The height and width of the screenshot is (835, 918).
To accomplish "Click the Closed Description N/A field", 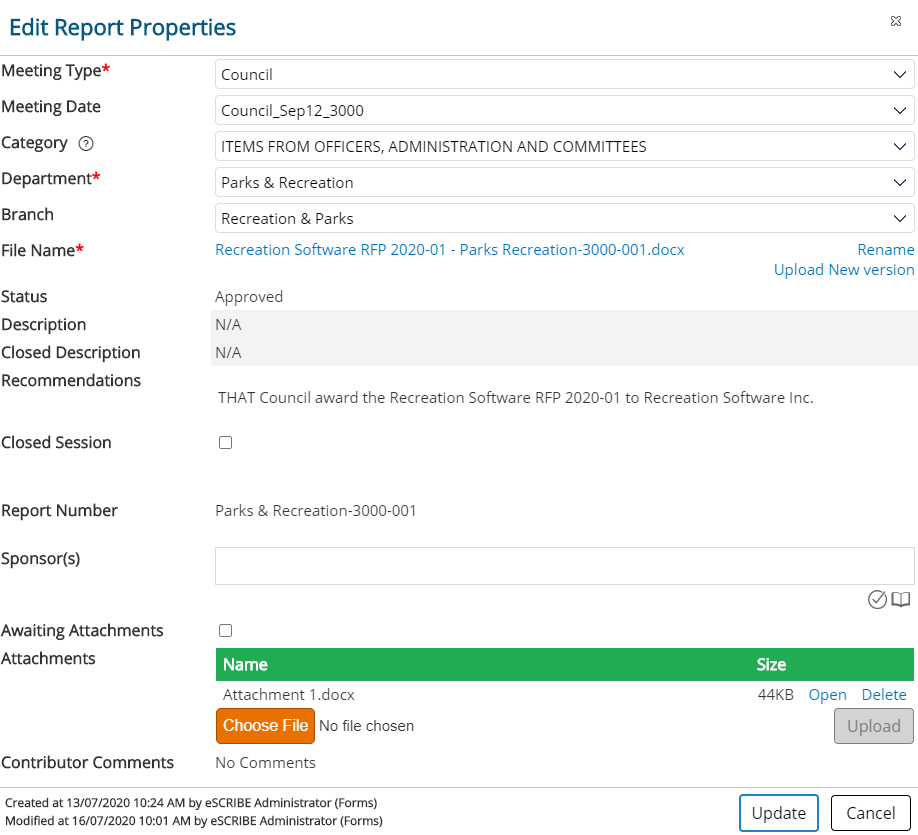I will pyautogui.click(x=564, y=353).
